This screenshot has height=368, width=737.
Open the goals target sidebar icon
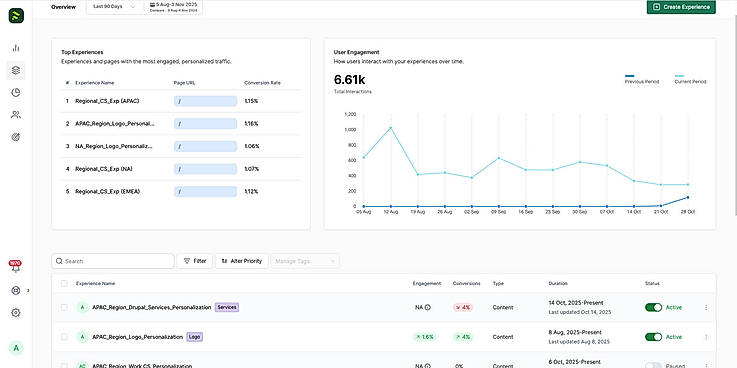pos(16,137)
